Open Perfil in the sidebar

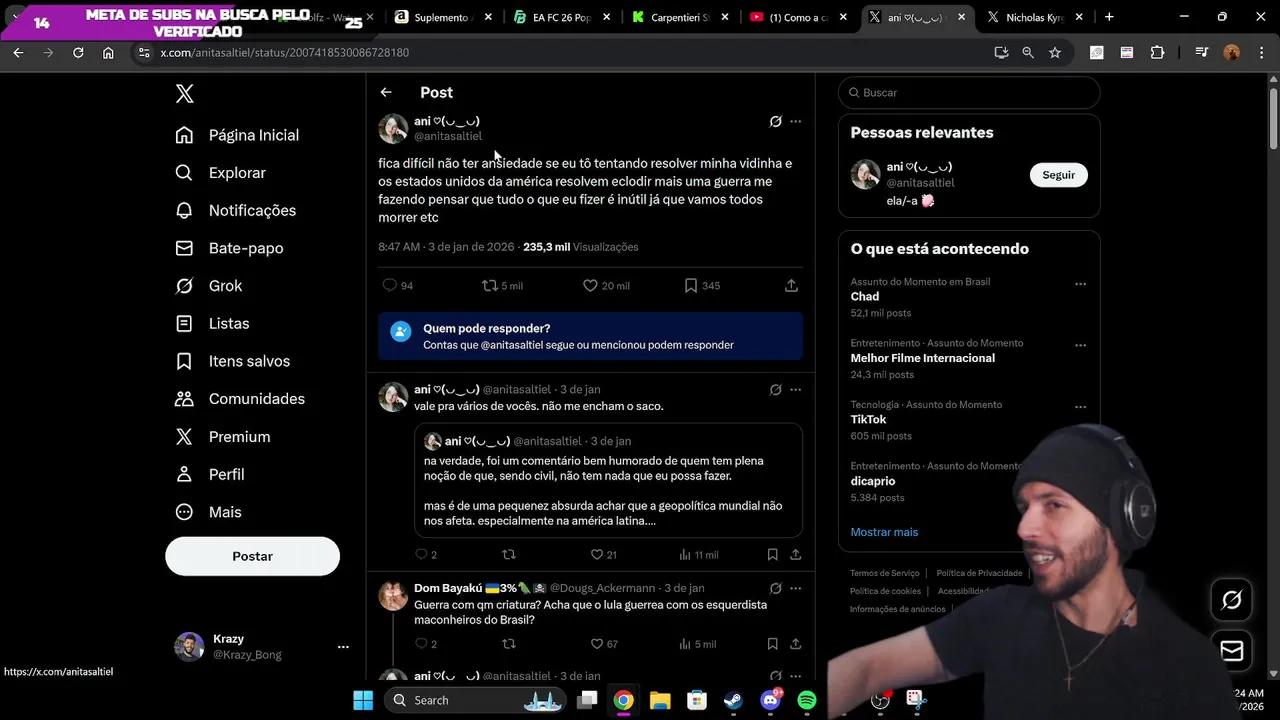pyautogui.click(x=209, y=474)
